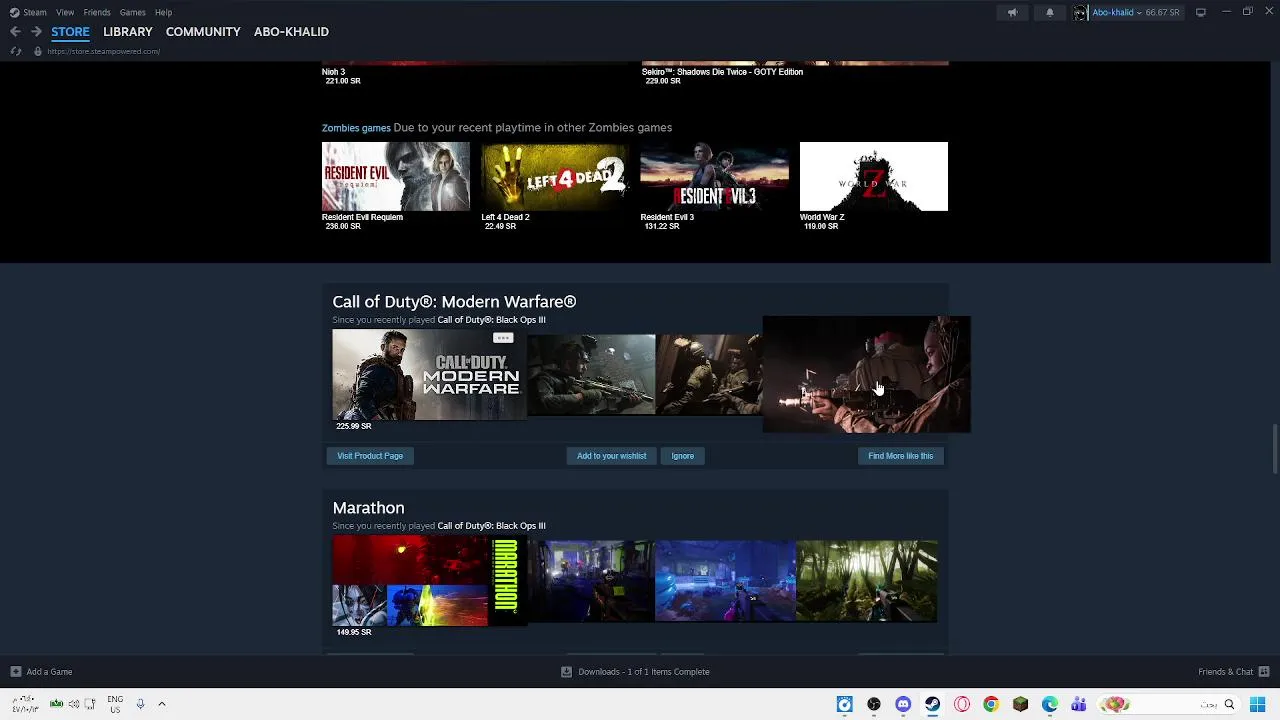Open Minecraft block icon in taskbar
Image resolution: width=1280 pixels, height=720 pixels.
point(1020,704)
